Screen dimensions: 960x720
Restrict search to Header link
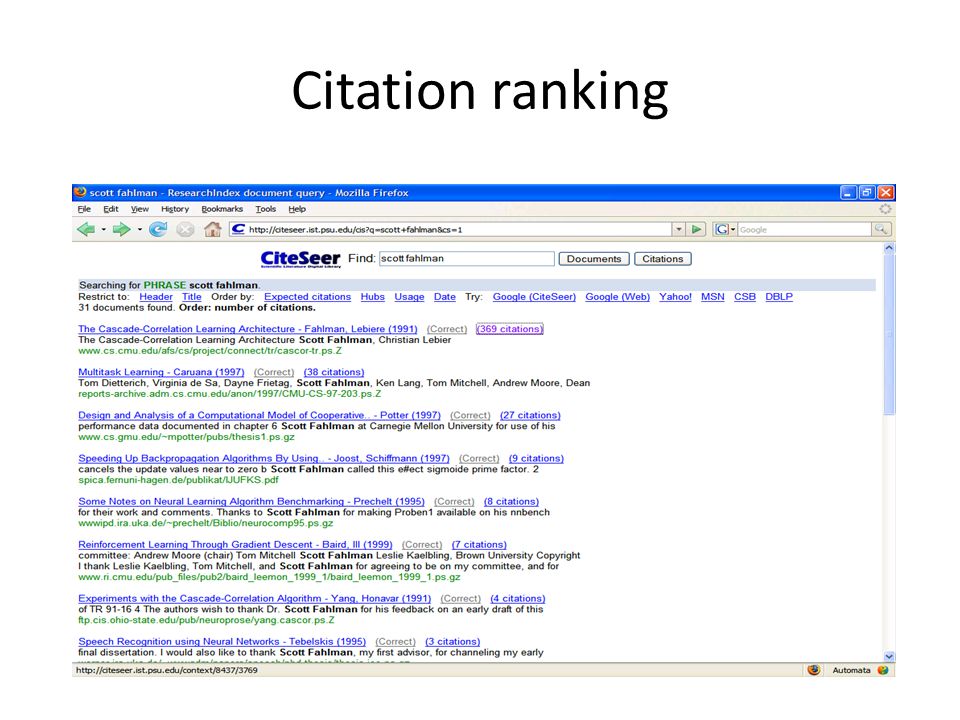tap(156, 296)
